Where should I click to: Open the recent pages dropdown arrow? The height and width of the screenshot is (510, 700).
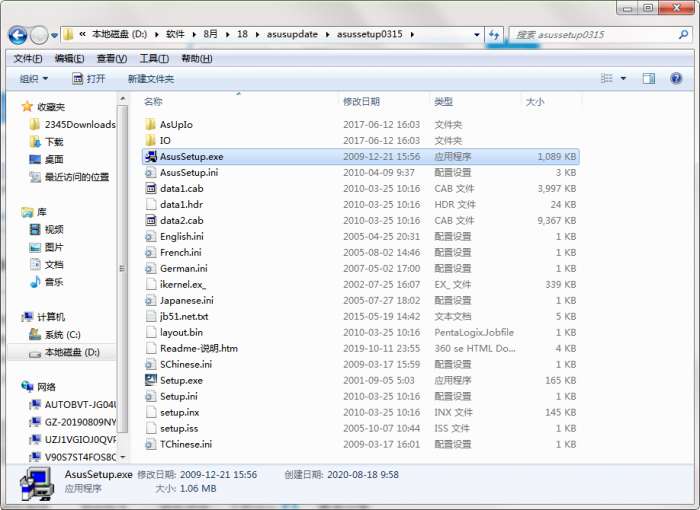(54, 35)
